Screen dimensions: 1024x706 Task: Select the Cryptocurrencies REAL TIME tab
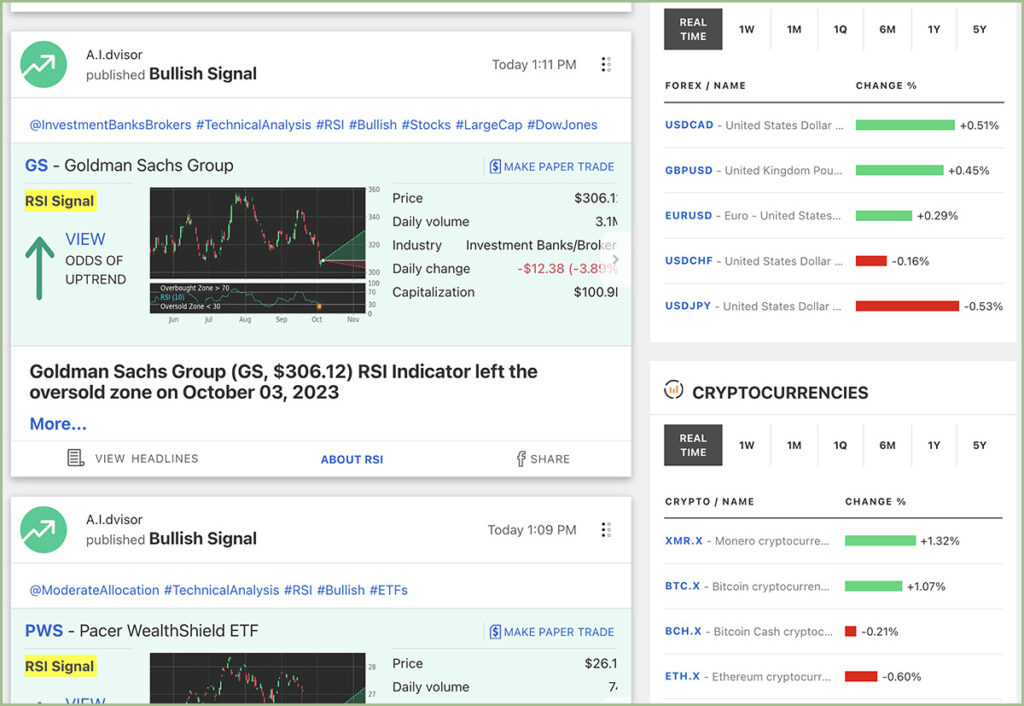pos(693,445)
